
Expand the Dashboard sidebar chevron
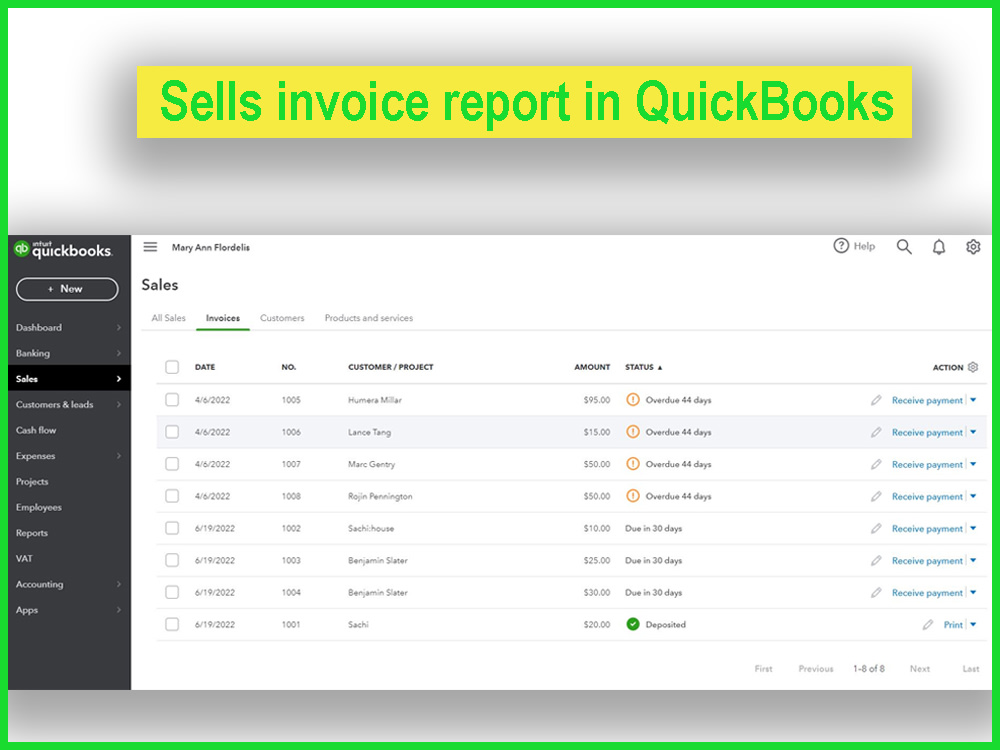pos(119,327)
